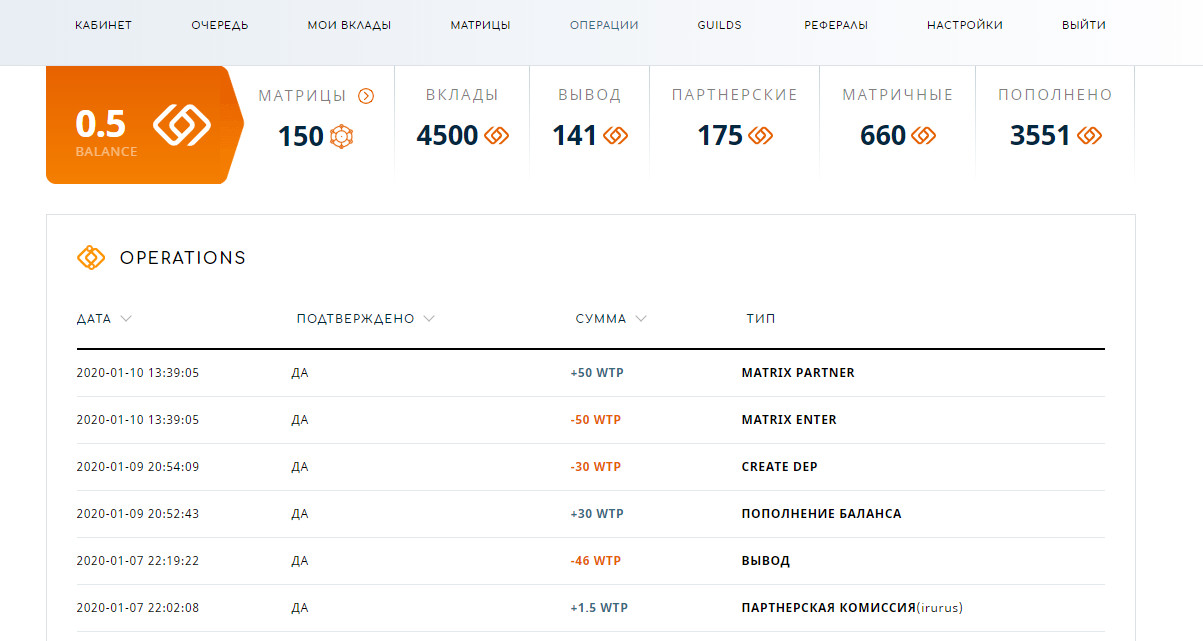Click the OPERATIONS section title
Image resolution: width=1203 pixels, height=641 pixels.
(x=183, y=258)
